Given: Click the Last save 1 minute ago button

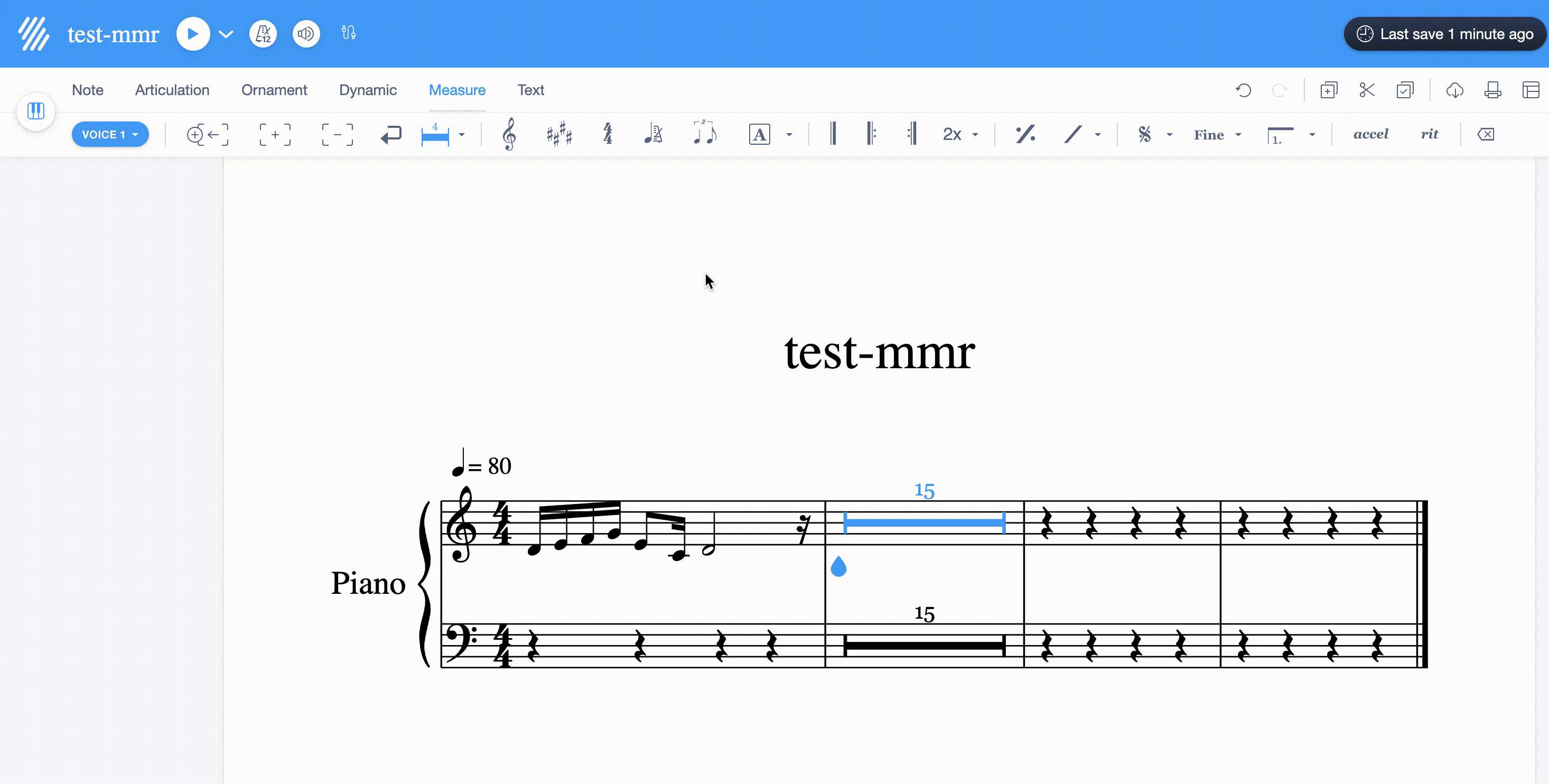Looking at the screenshot, I should point(1444,34).
